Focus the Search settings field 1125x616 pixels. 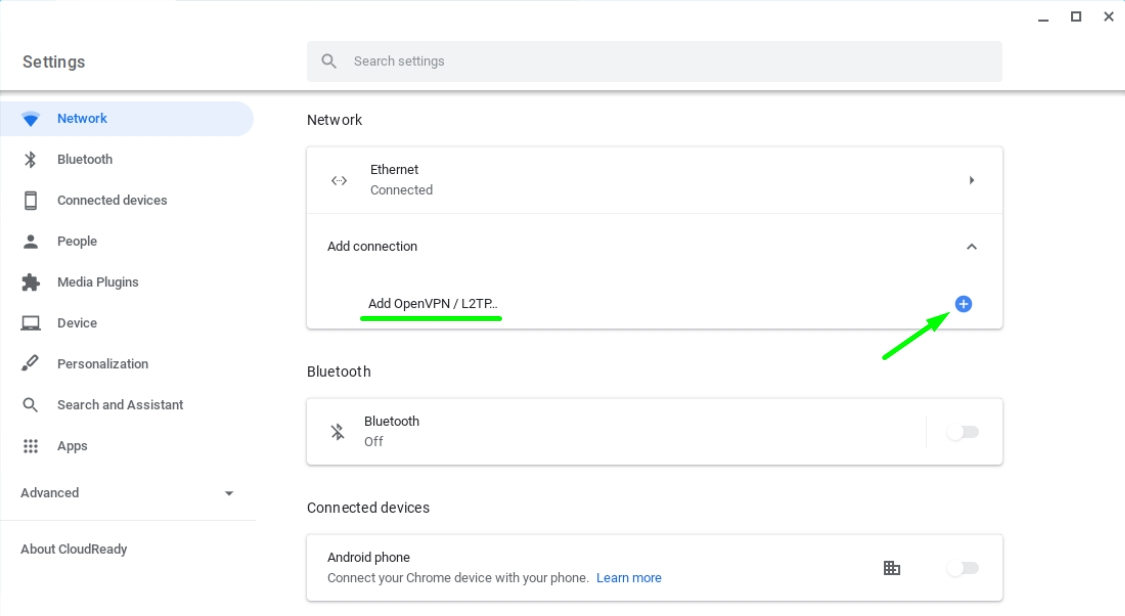[x=654, y=61]
